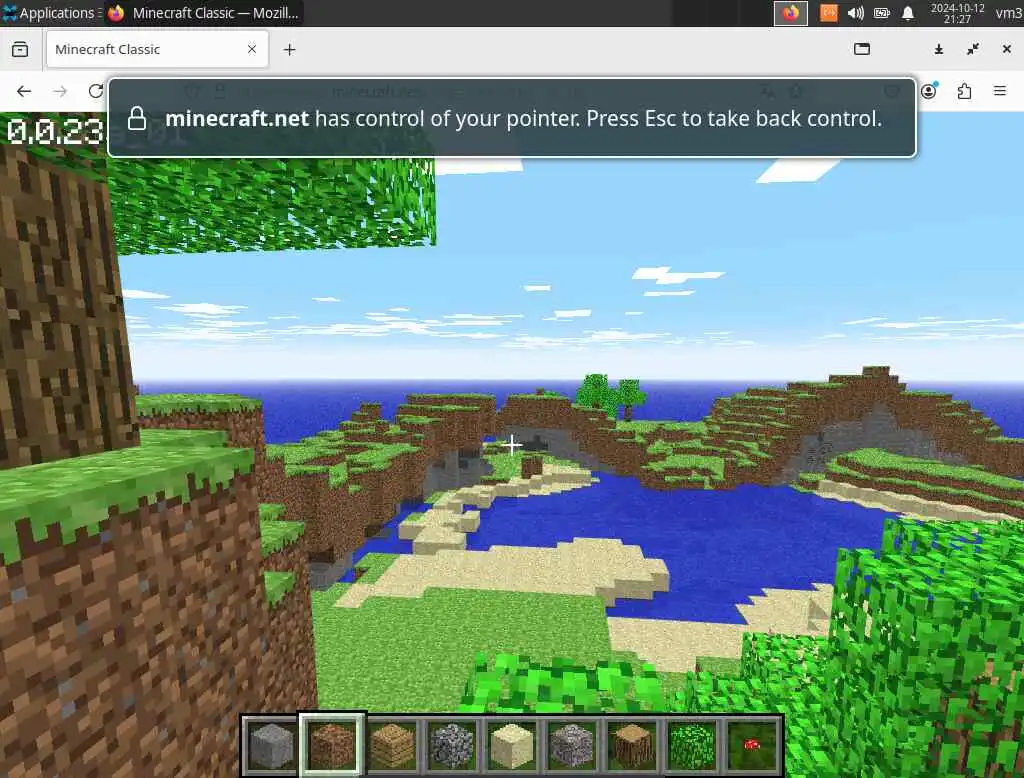Viewport: 1024px width, 778px height.
Task: Click the orange tray indicator icon
Action: pos(829,13)
